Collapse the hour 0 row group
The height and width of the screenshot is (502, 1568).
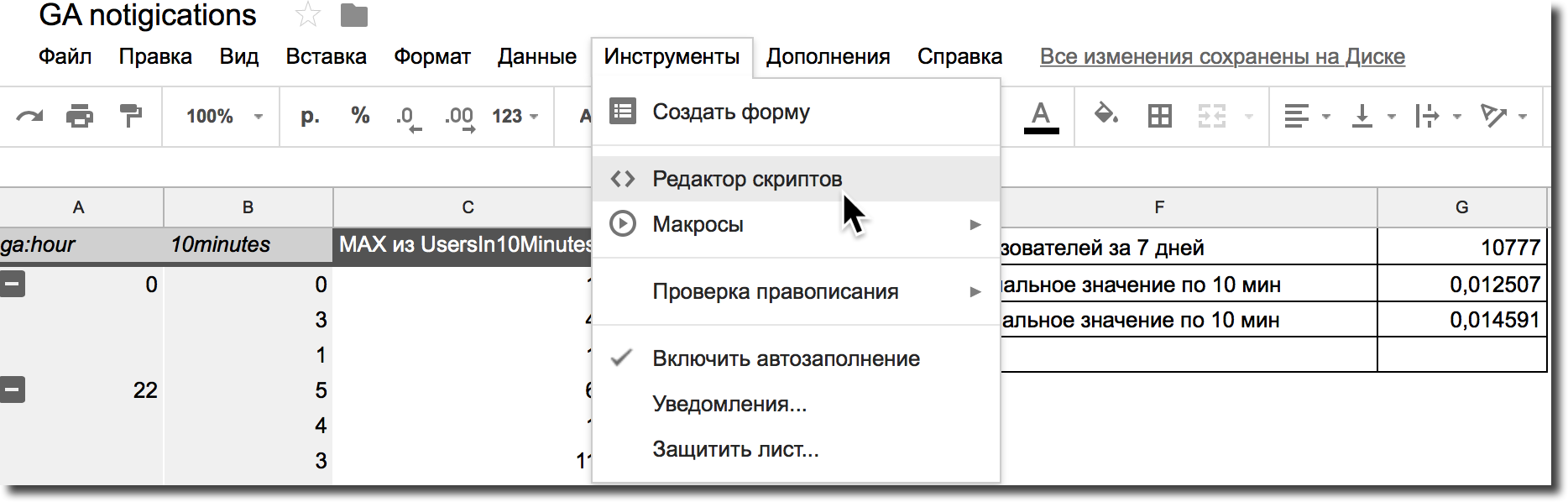(x=13, y=285)
